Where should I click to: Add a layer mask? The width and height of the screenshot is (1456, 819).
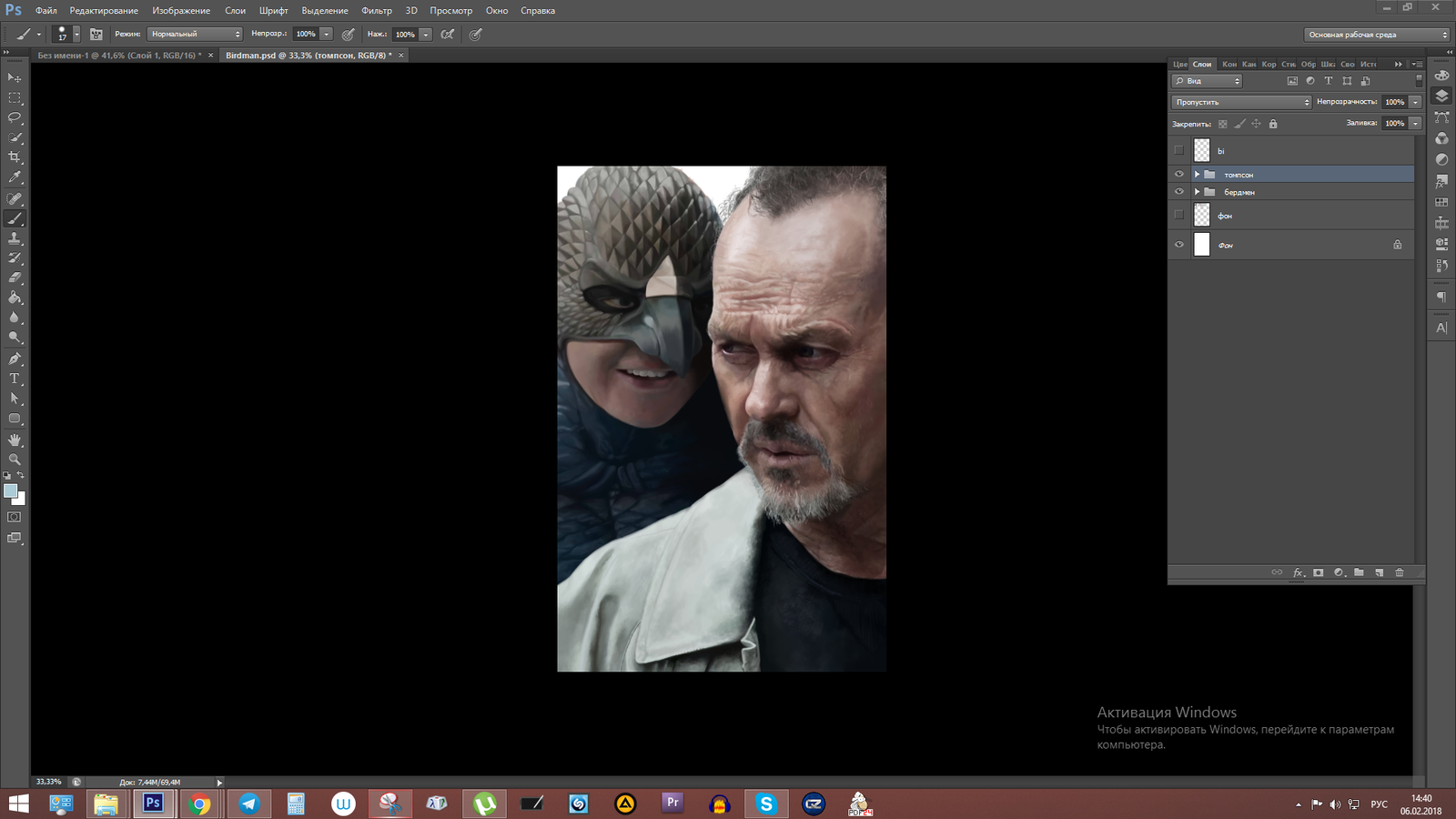point(1319,572)
